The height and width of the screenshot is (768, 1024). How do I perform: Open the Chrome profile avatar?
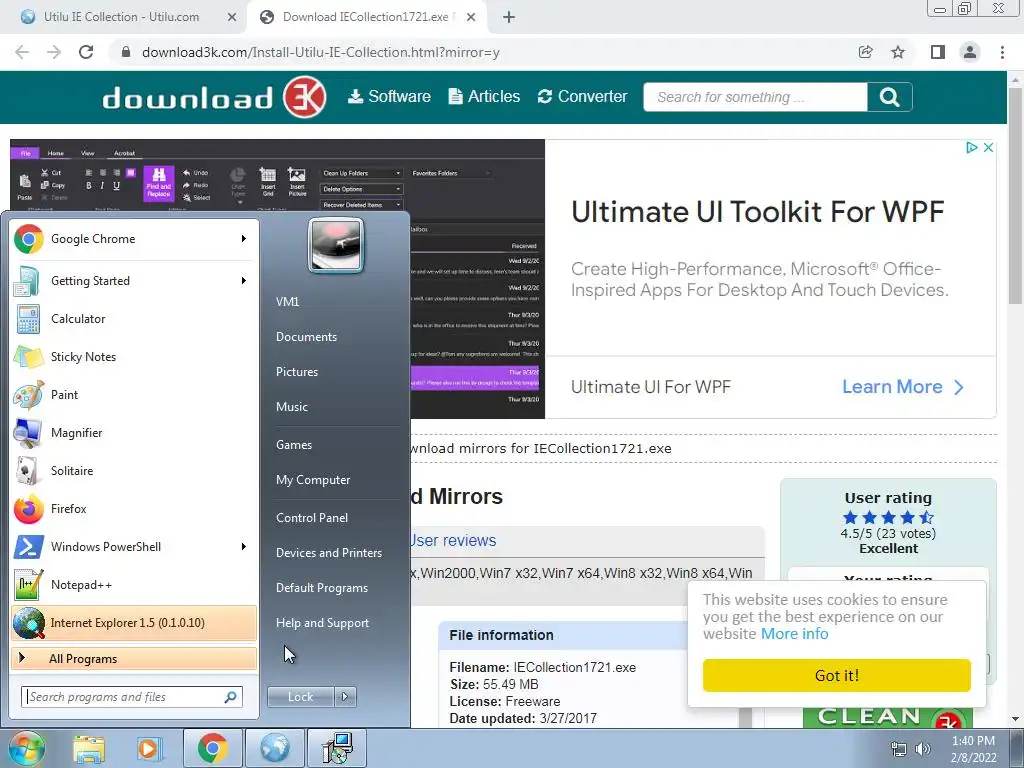pyautogui.click(x=970, y=52)
